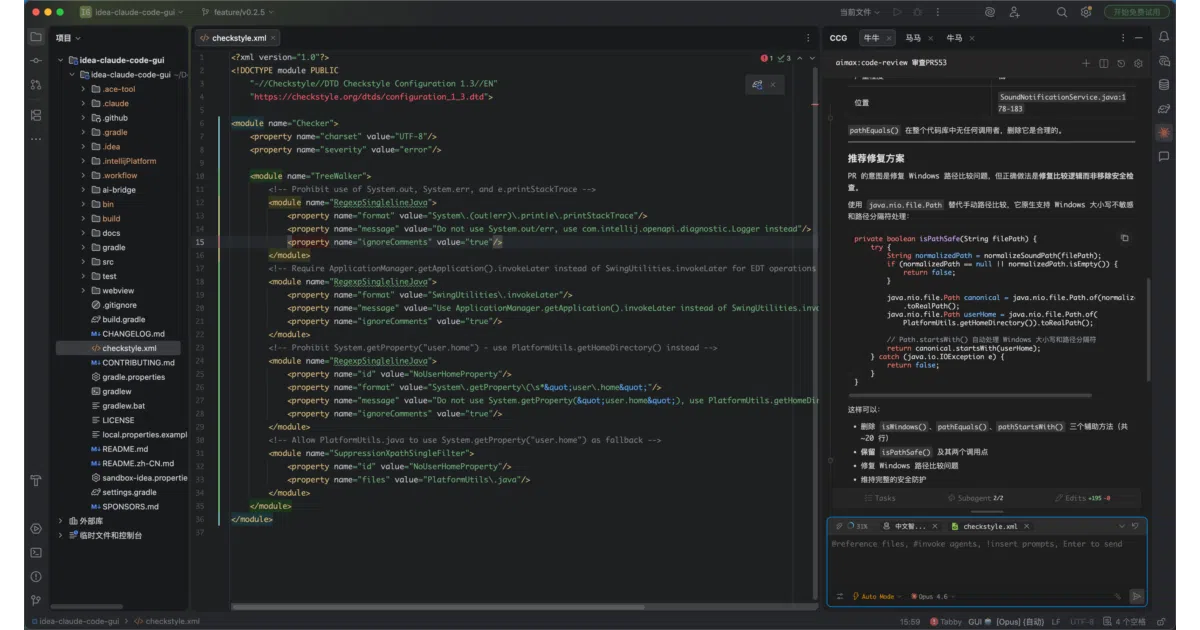Click the add collaborator person icon

pos(1015,12)
